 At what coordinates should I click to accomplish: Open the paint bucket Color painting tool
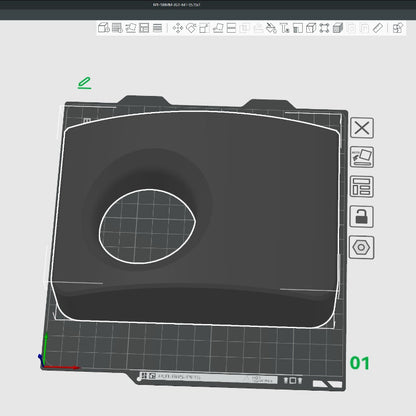271,28
